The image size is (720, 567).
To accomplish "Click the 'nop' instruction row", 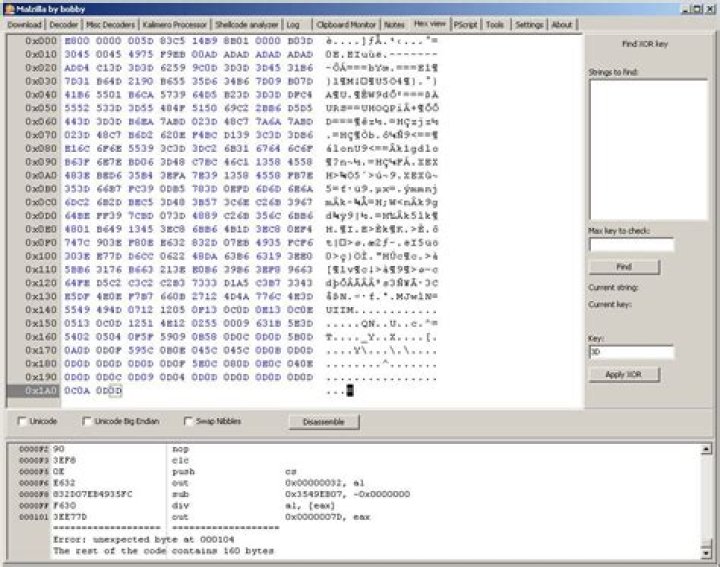I will pos(180,449).
